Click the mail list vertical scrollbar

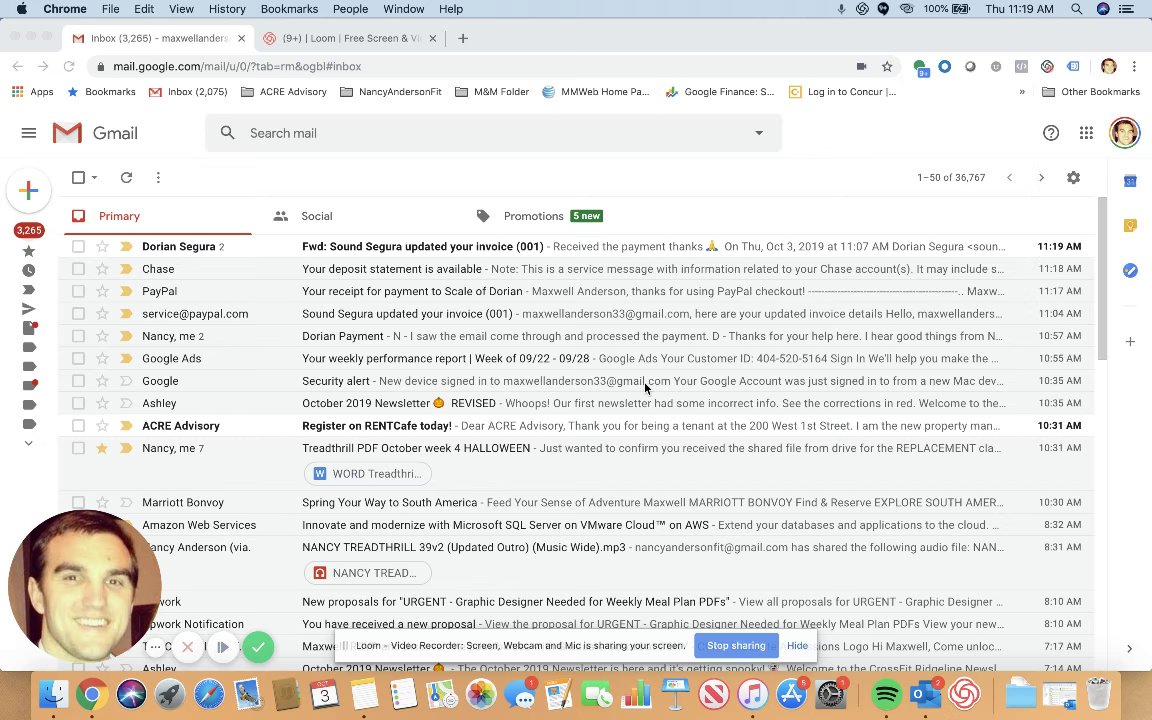click(1101, 279)
